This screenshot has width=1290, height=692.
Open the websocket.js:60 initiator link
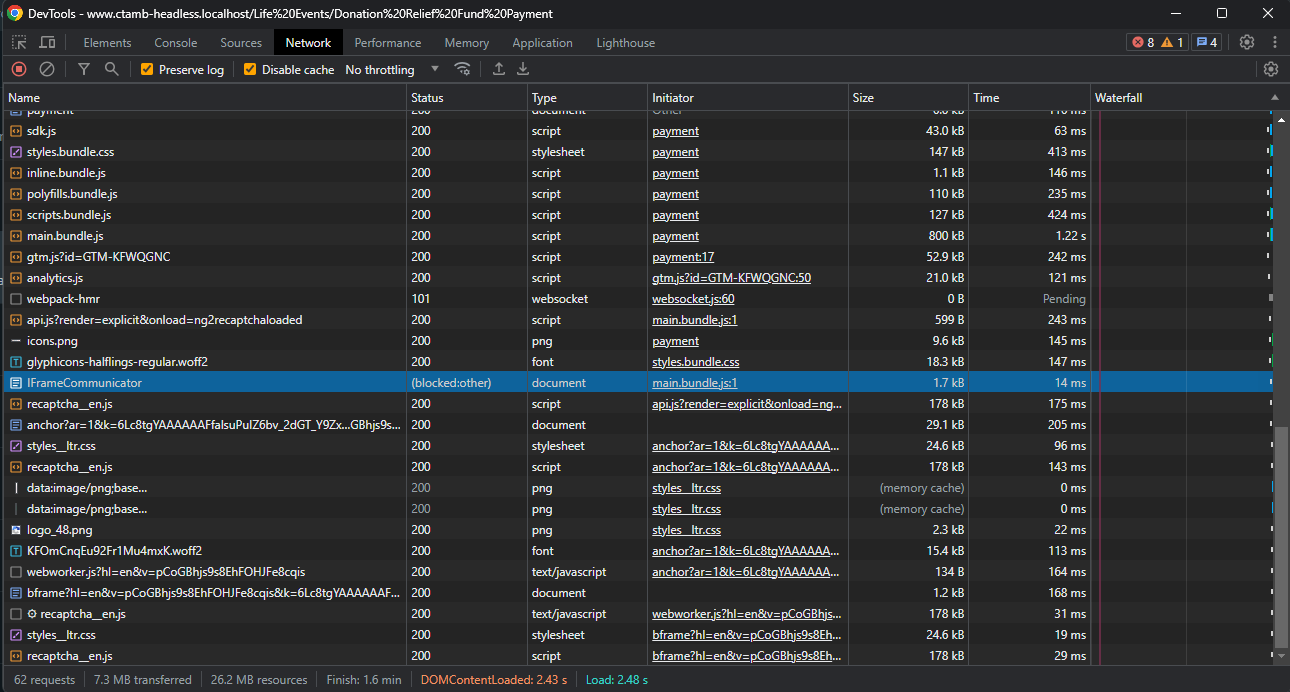(693, 299)
